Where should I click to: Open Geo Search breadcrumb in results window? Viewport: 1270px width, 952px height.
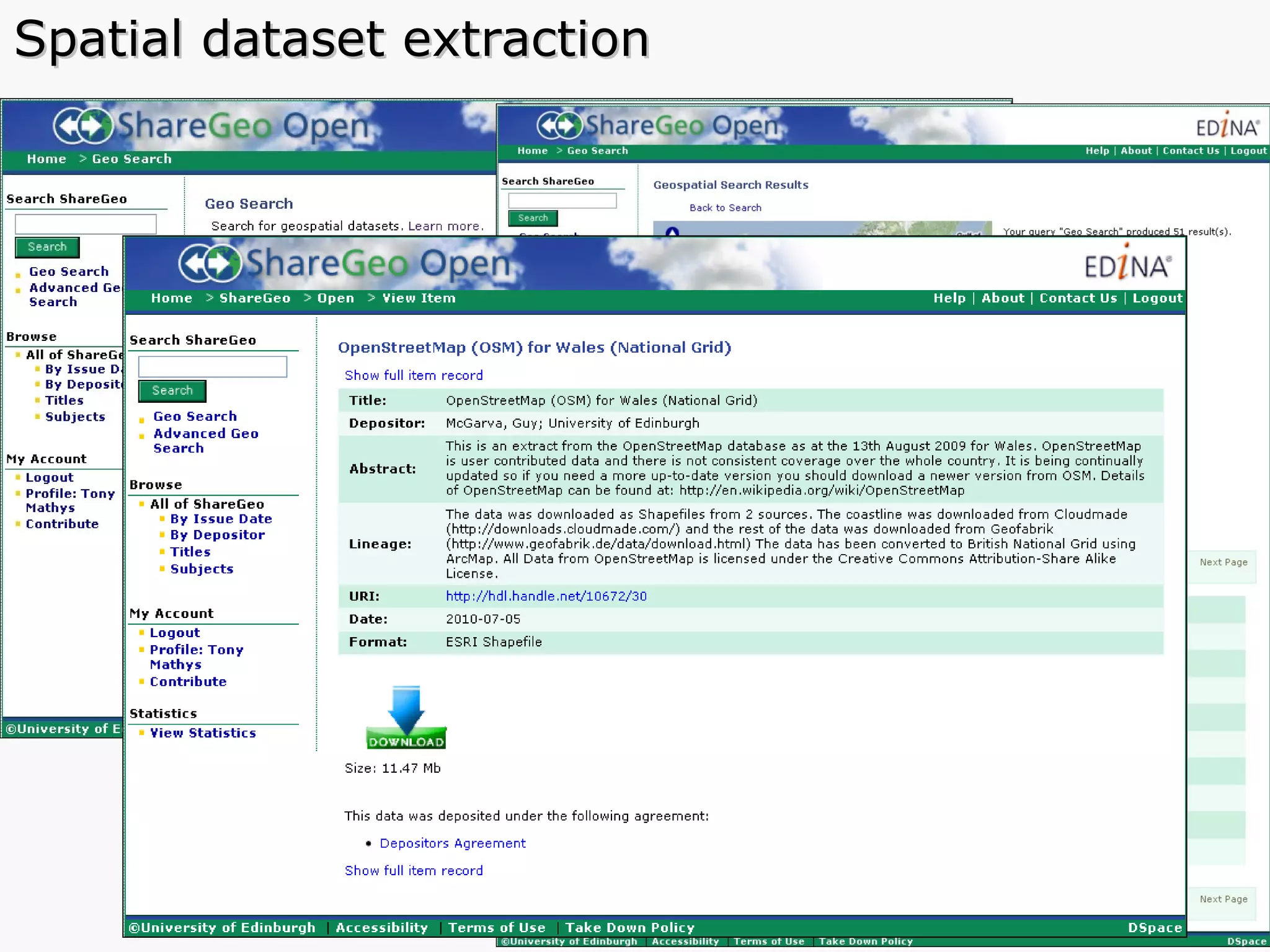[x=597, y=151]
